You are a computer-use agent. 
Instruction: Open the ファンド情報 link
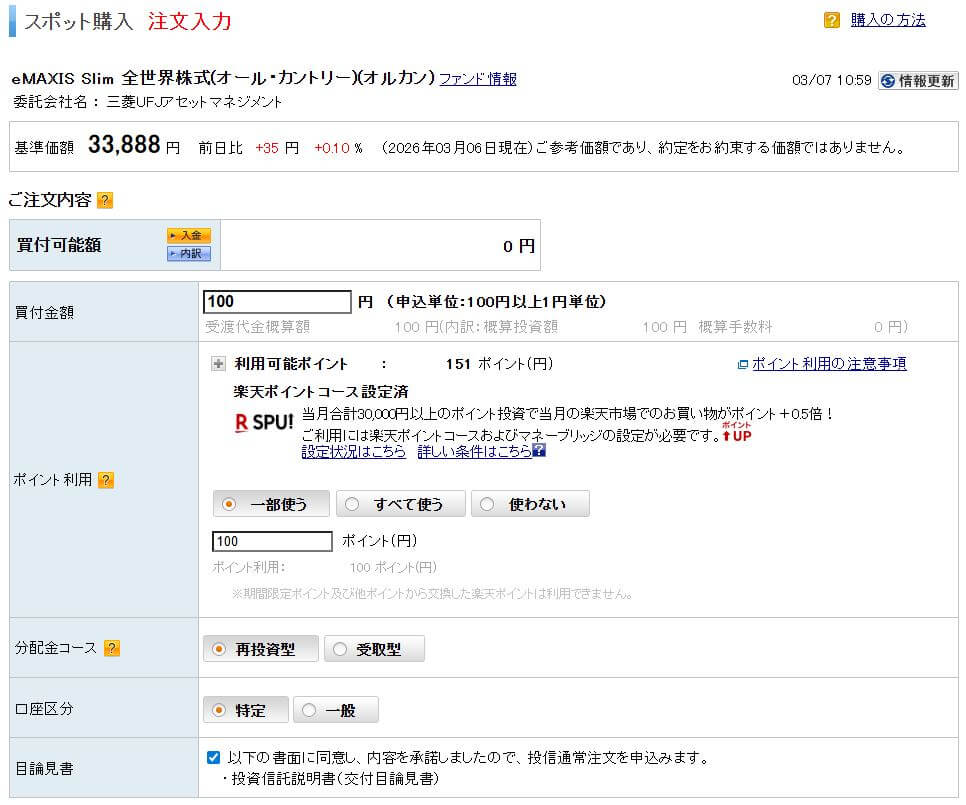478,79
